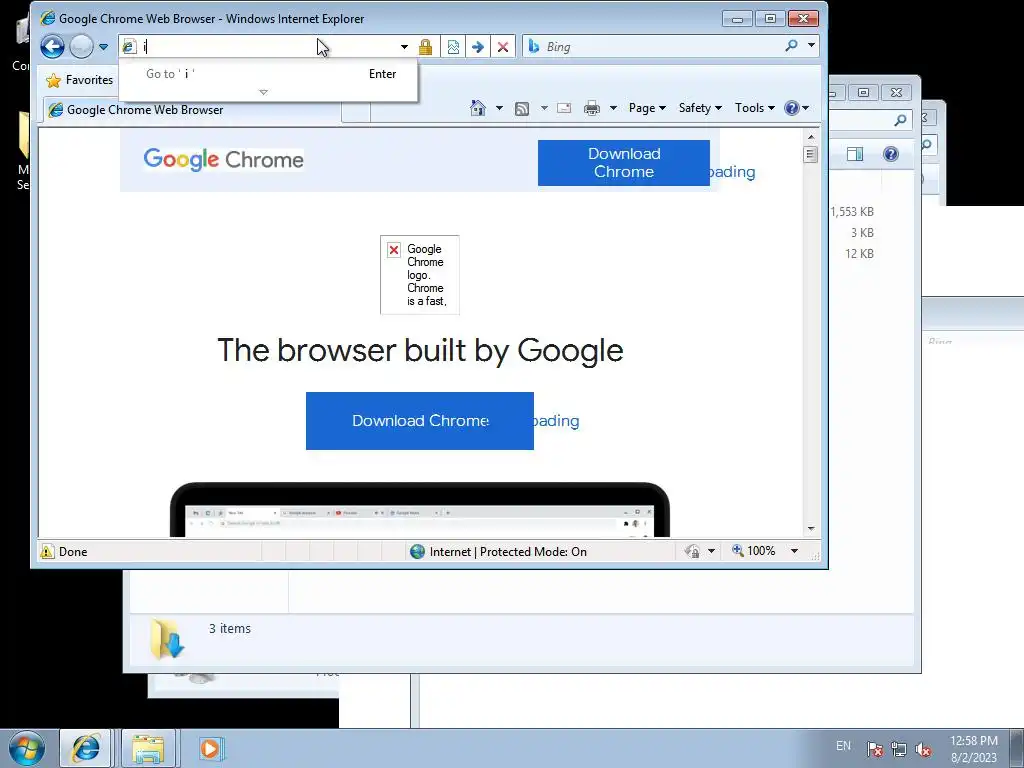Click the Stop loading red X
Image resolution: width=1024 pixels, height=768 pixels.
(x=503, y=47)
